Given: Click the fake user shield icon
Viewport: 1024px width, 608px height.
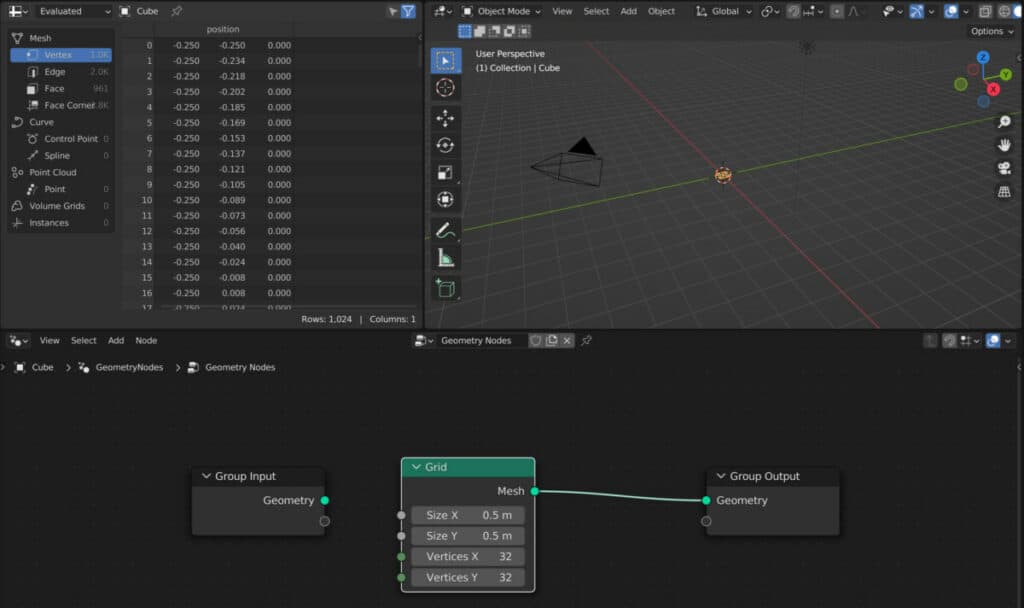Looking at the screenshot, I should 536,340.
